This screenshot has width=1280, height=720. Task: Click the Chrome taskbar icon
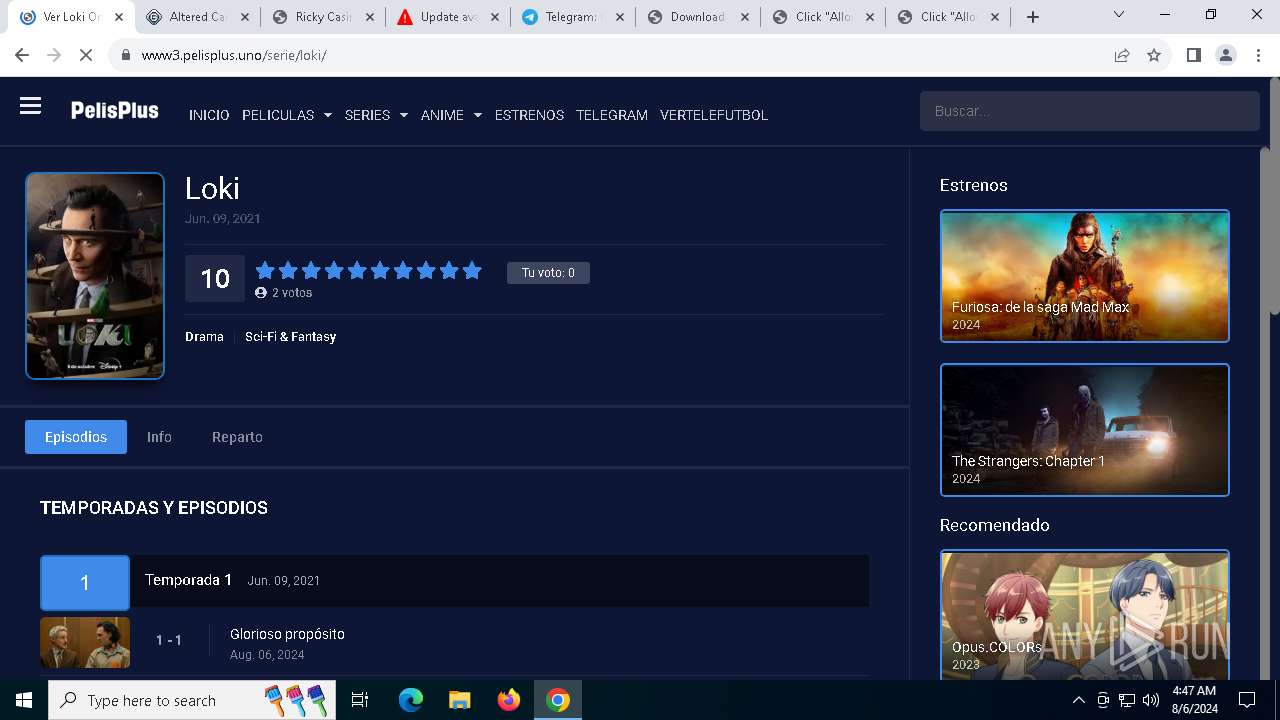(558, 700)
